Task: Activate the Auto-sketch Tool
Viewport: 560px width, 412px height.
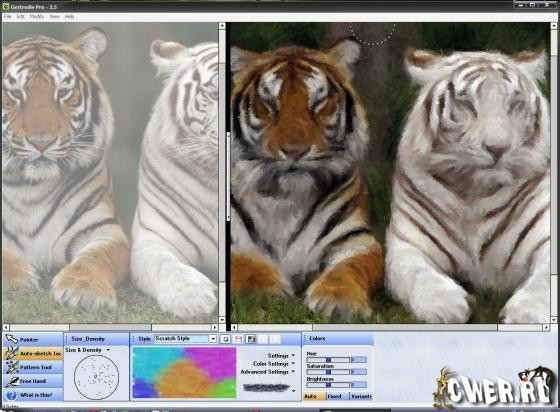Action: click(33, 353)
